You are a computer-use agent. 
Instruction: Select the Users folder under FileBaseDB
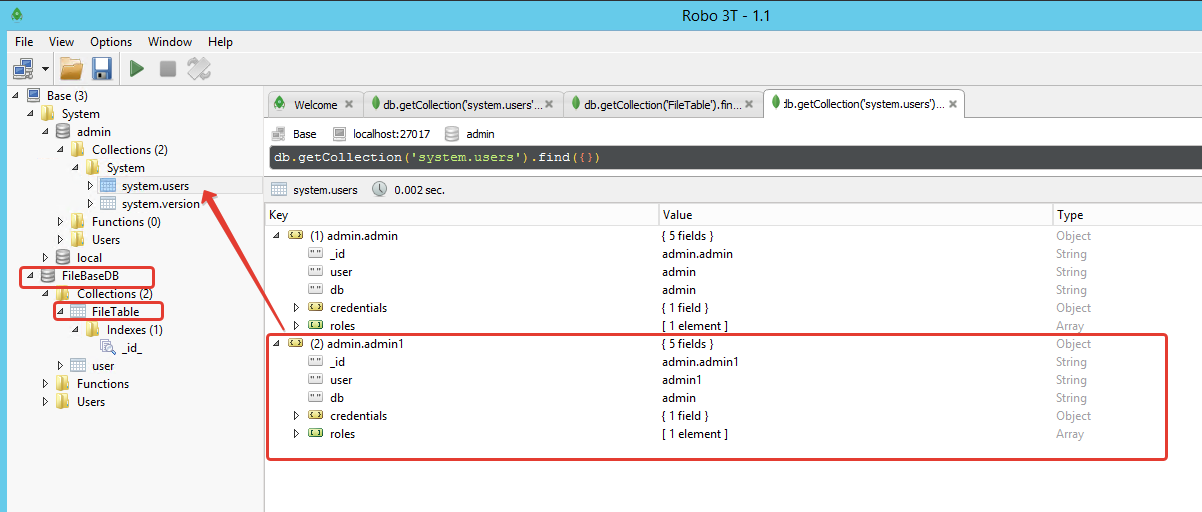[91, 402]
